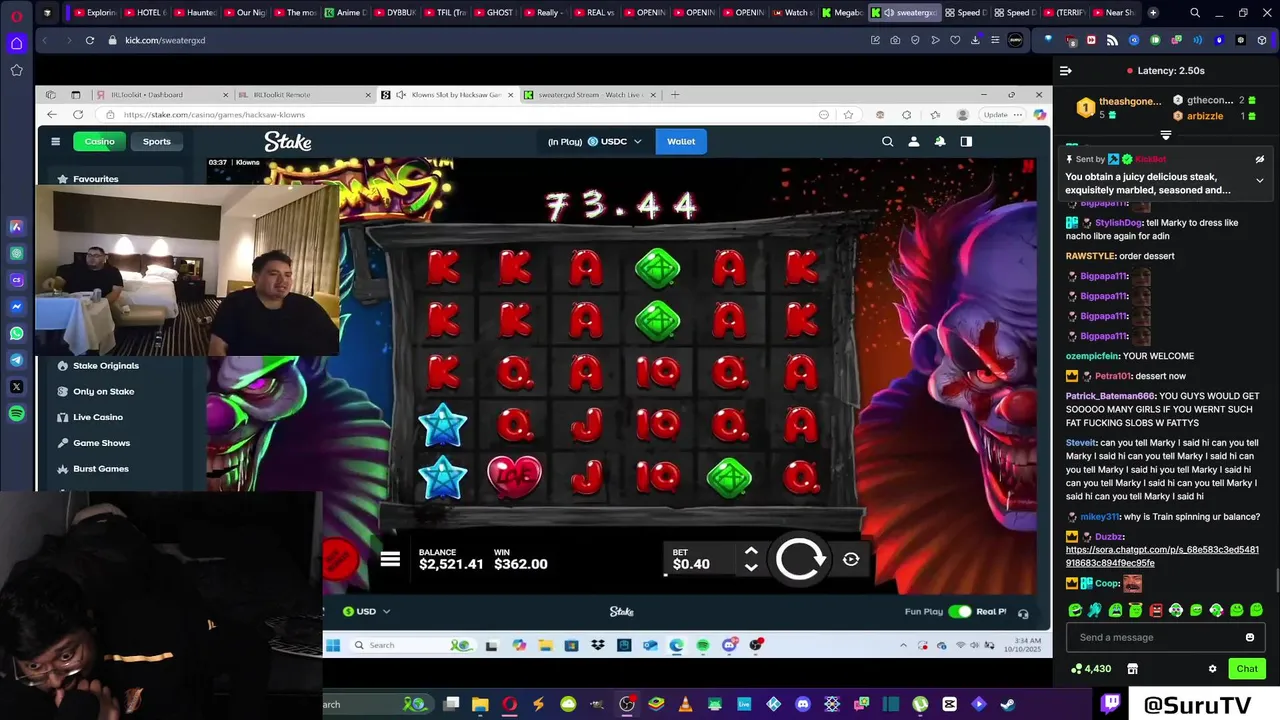Click the Wallet button
This screenshot has width=1280, height=720.
coord(681,142)
